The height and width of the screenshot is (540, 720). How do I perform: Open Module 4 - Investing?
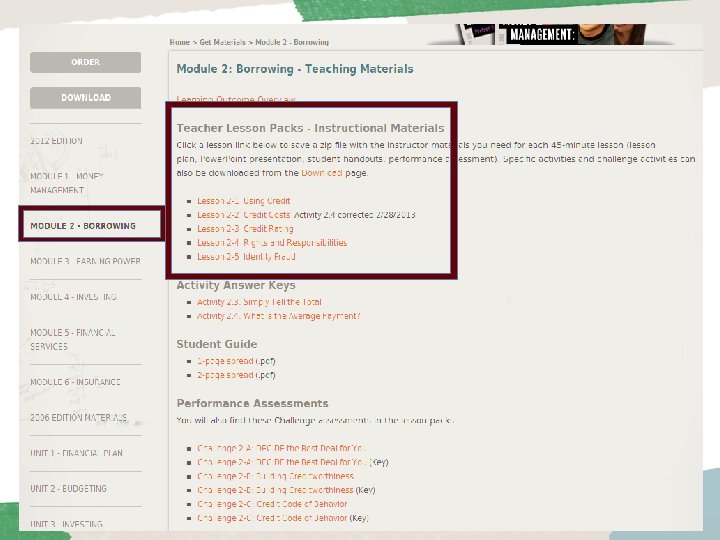pyautogui.click(x=73, y=297)
